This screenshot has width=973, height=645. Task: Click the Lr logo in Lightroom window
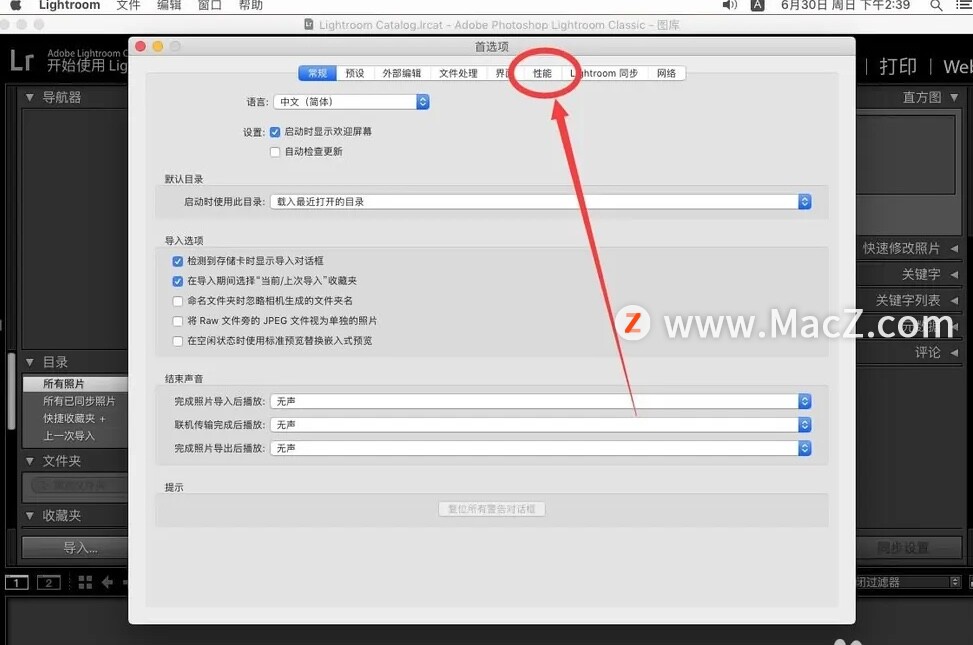coord(22,60)
